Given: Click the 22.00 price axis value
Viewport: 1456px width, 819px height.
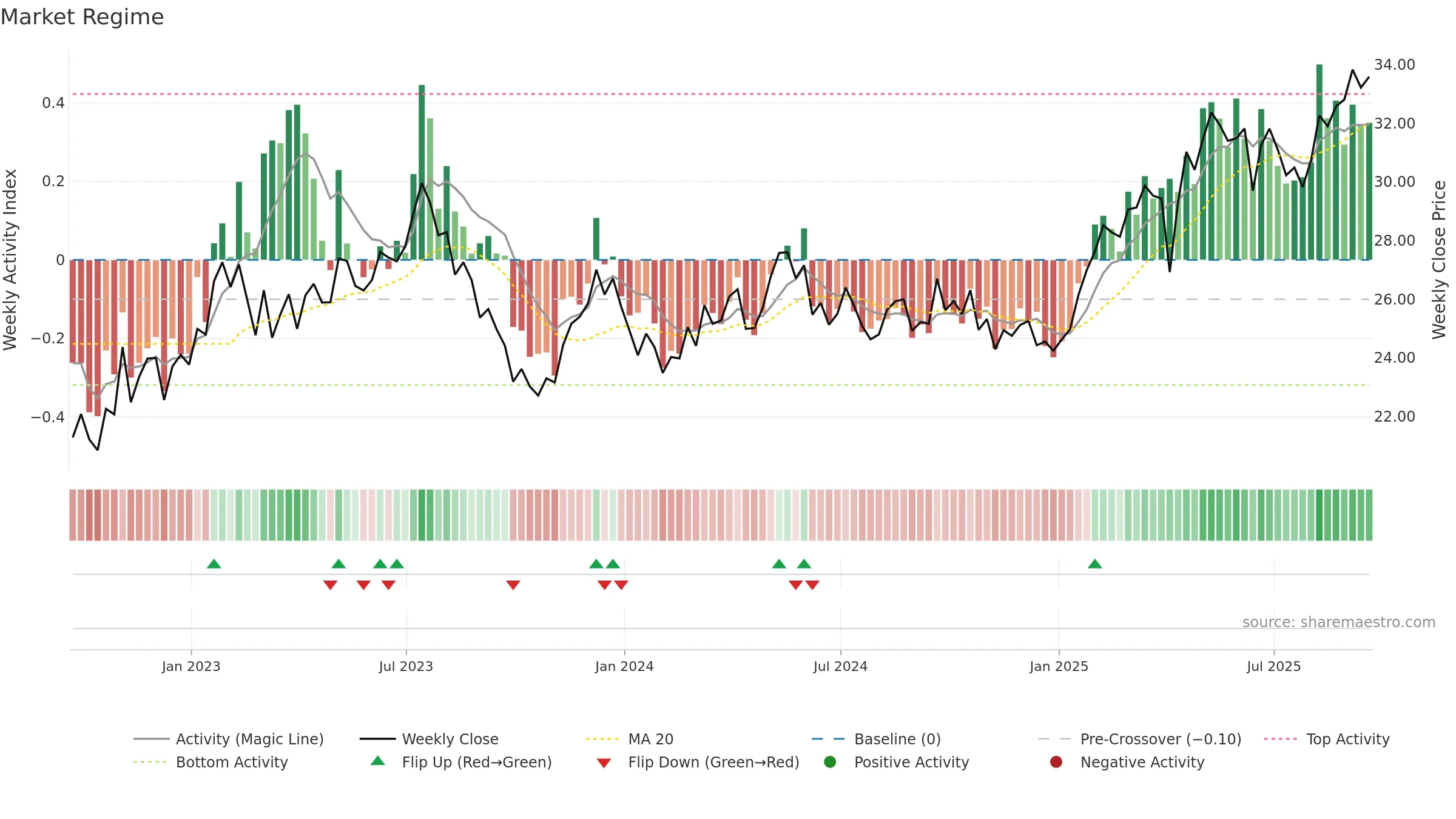Looking at the screenshot, I should pos(1394,416).
